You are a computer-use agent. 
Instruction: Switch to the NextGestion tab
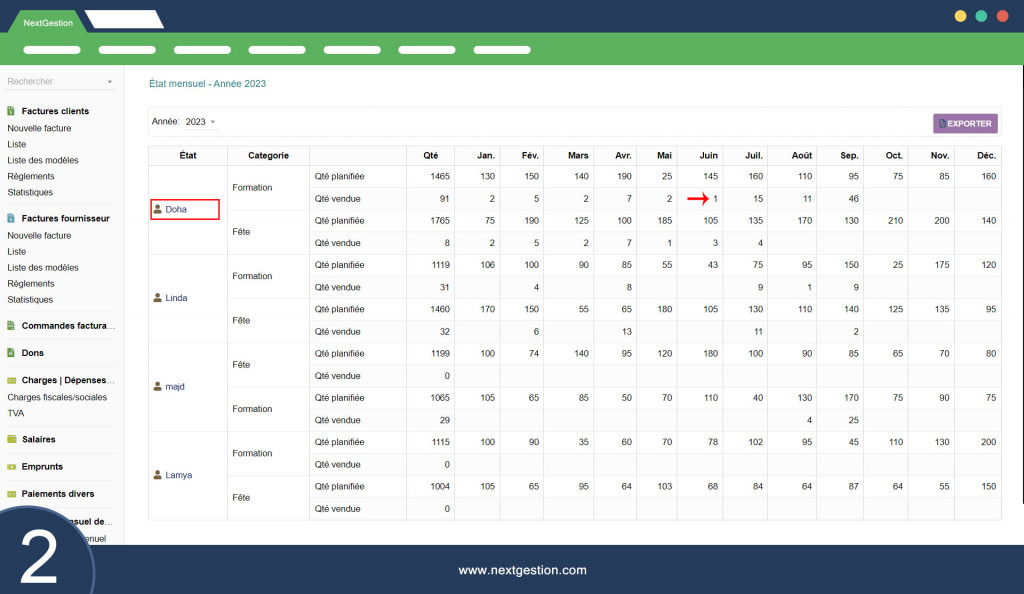[48, 22]
